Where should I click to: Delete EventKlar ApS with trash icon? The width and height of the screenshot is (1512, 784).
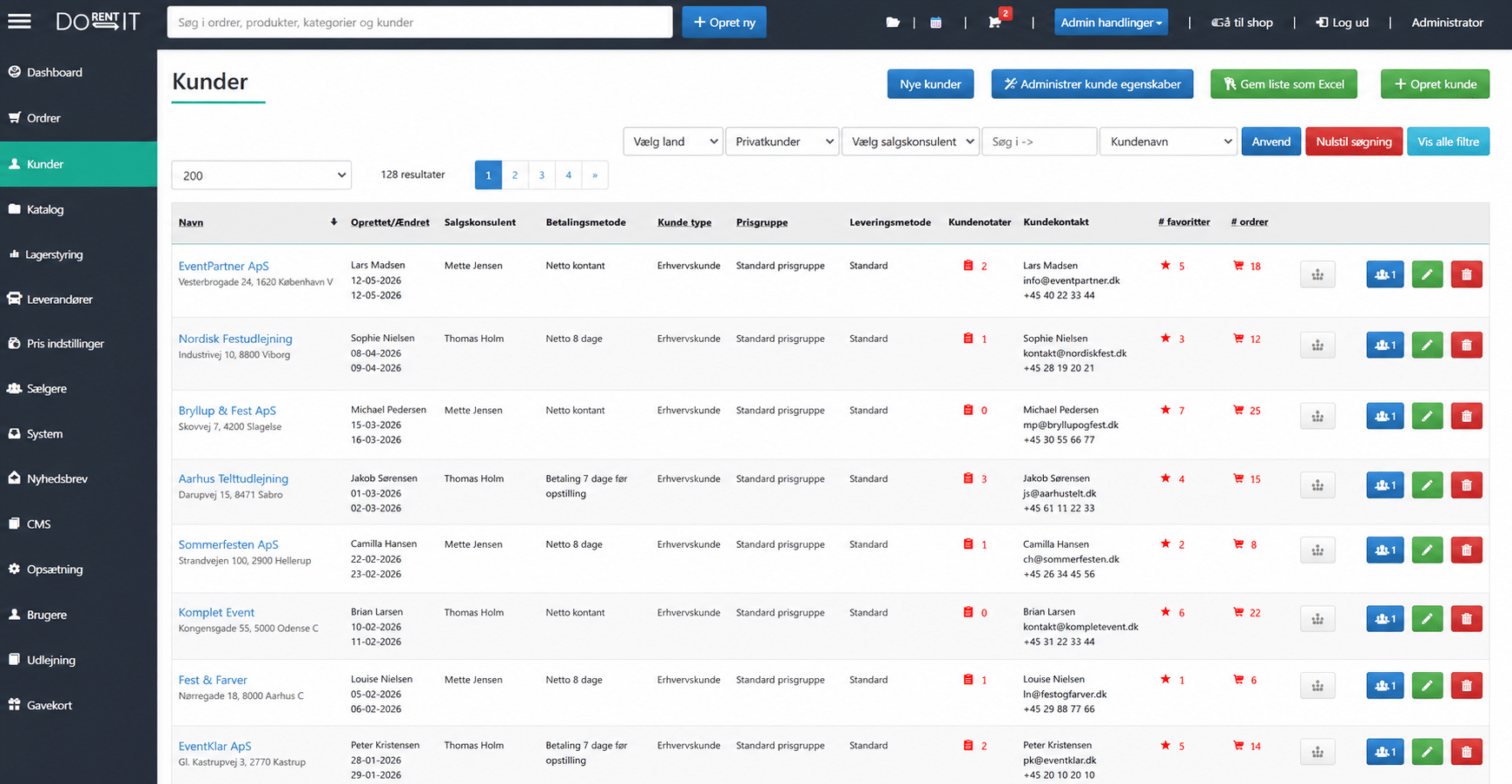click(1467, 752)
